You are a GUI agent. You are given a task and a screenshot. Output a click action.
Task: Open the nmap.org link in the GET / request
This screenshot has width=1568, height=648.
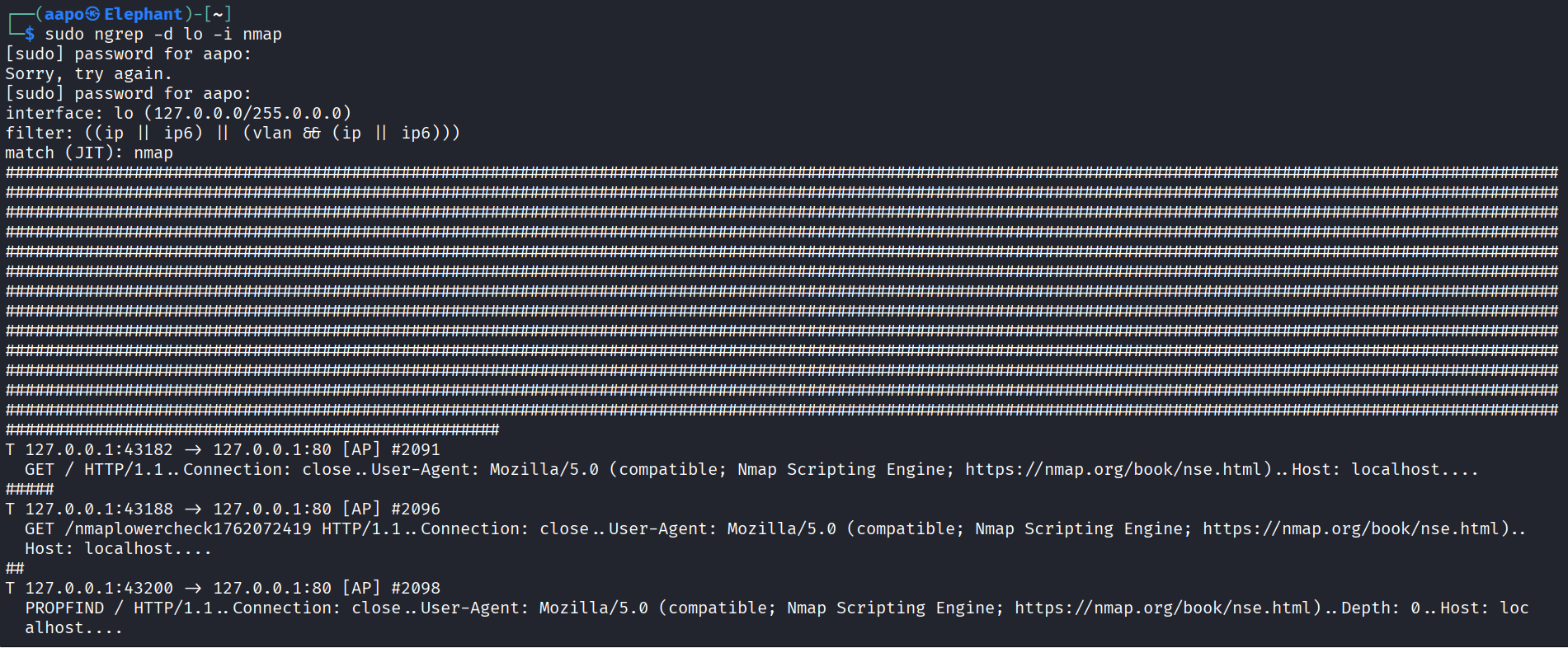(x=1114, y=469)
